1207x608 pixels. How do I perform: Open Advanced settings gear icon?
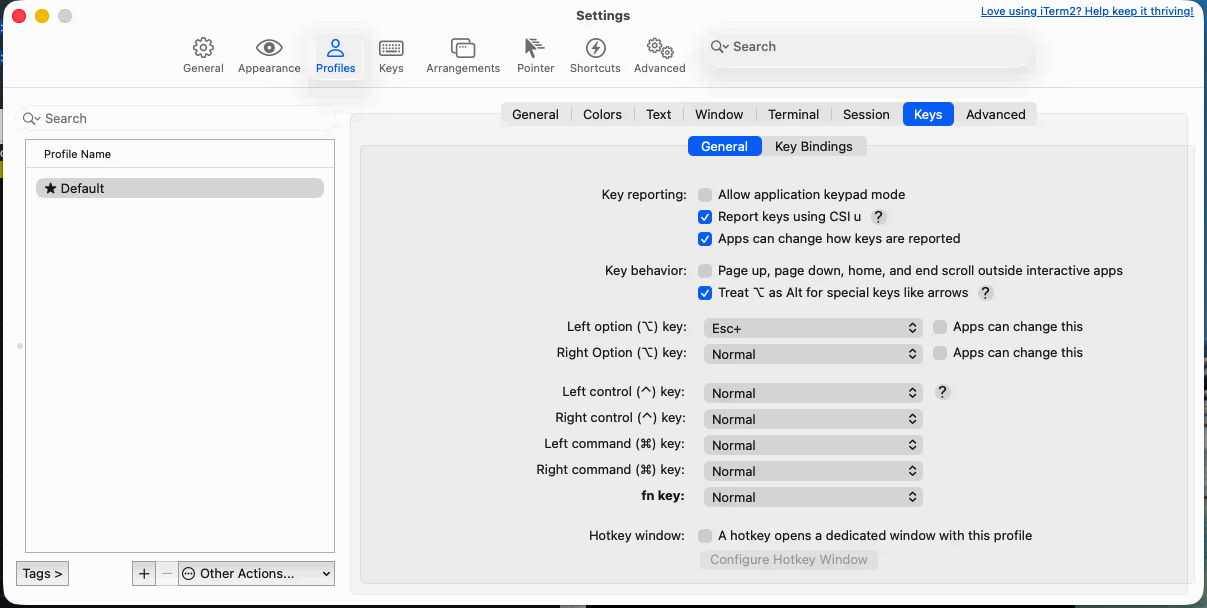pyautogui.click(x=658, y=47)
